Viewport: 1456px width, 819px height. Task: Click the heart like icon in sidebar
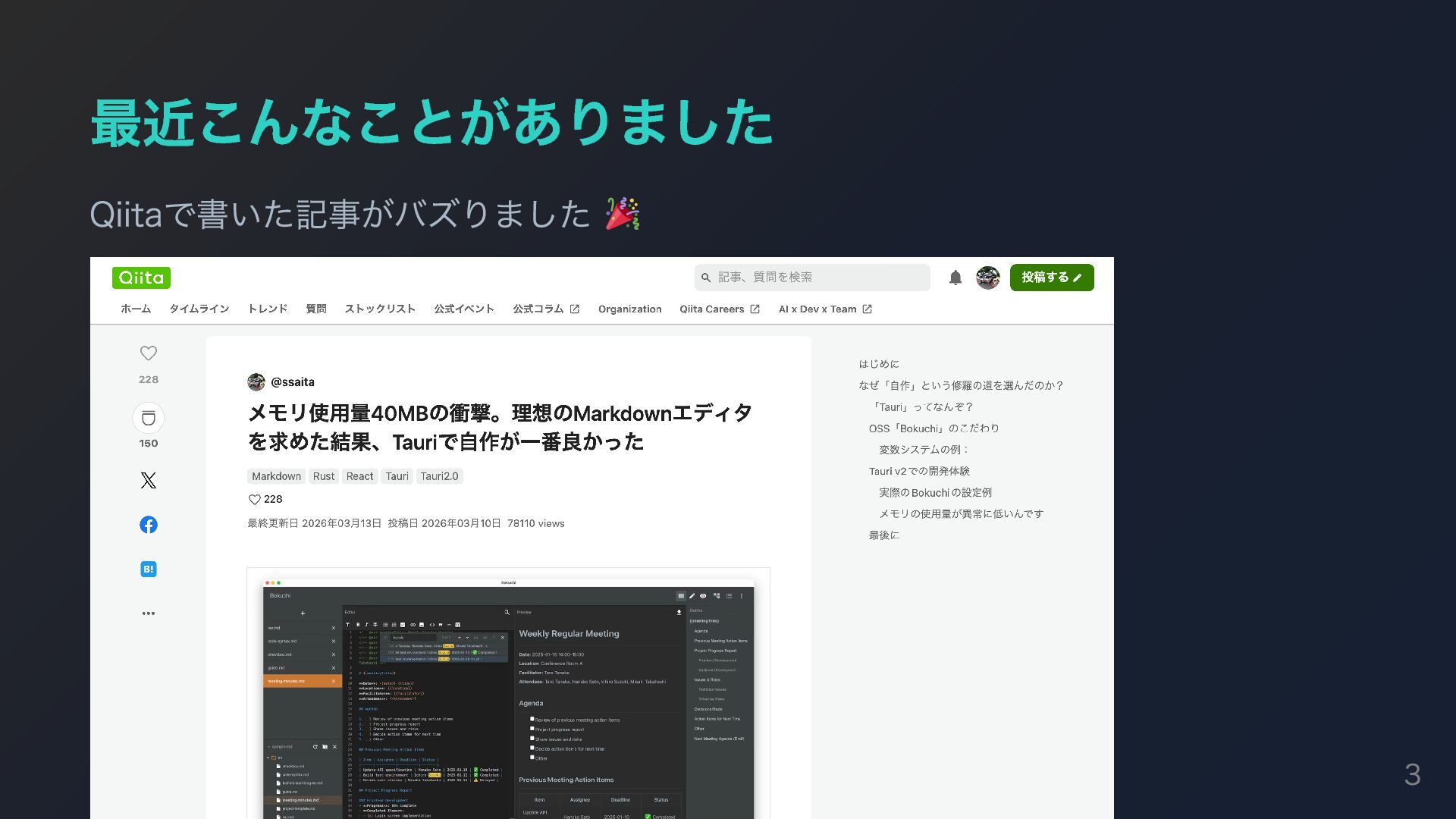coord(149,353)
